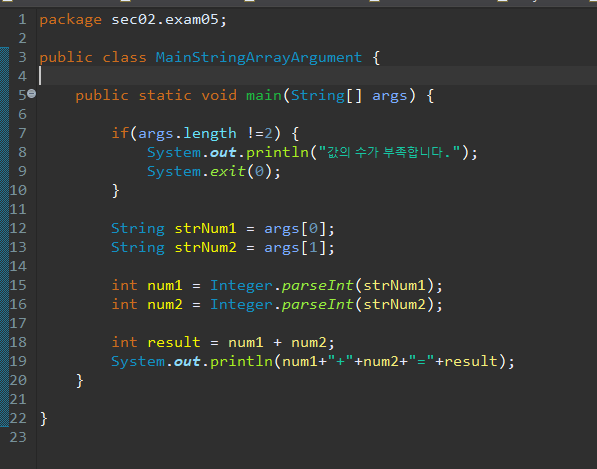Click the 'Integer' class on line 15
Screen dimensions: 597x469
[241, 286]
